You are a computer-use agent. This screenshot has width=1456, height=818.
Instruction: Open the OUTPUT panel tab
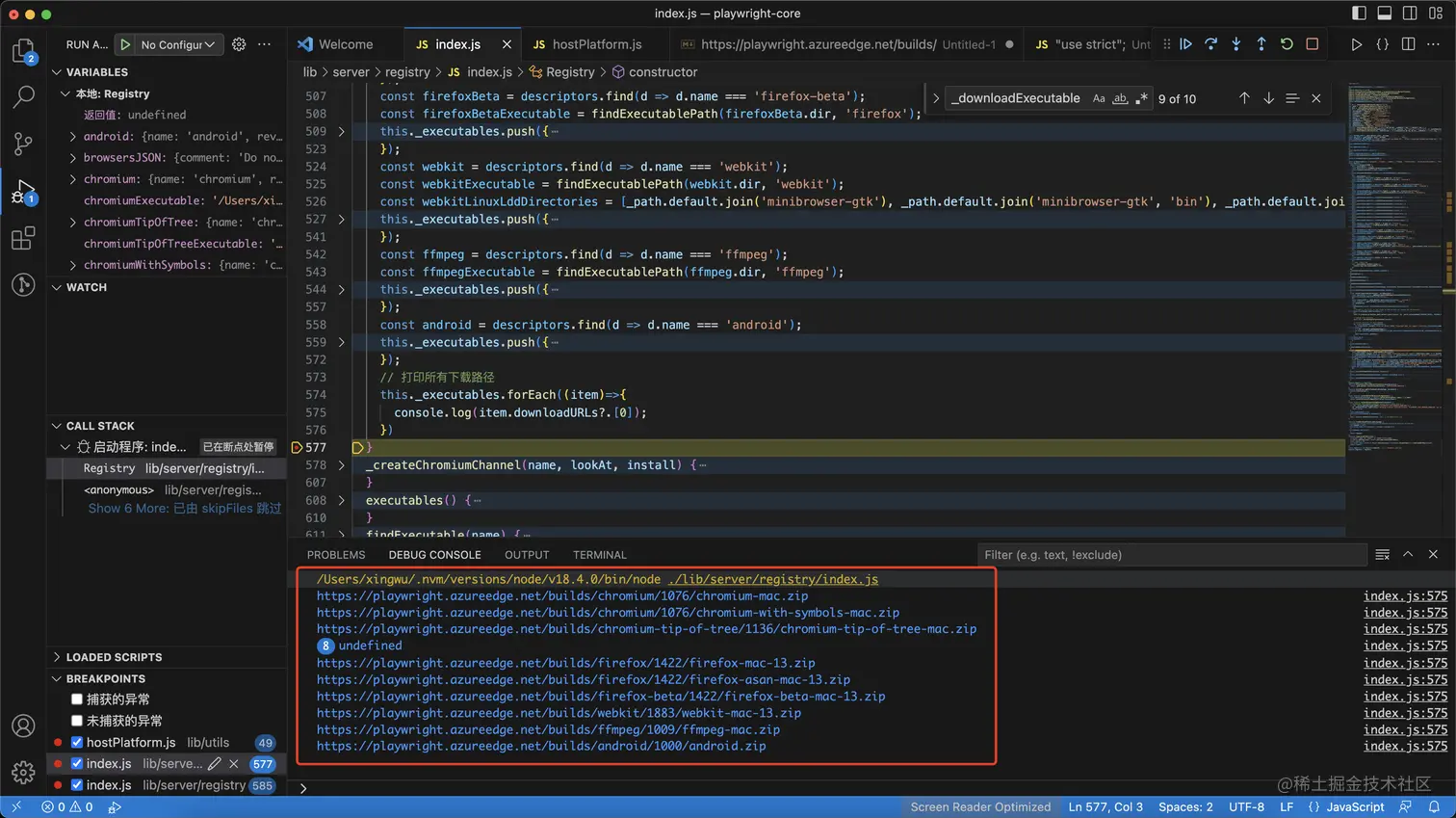pyautogui.click(x=527, y=555)
